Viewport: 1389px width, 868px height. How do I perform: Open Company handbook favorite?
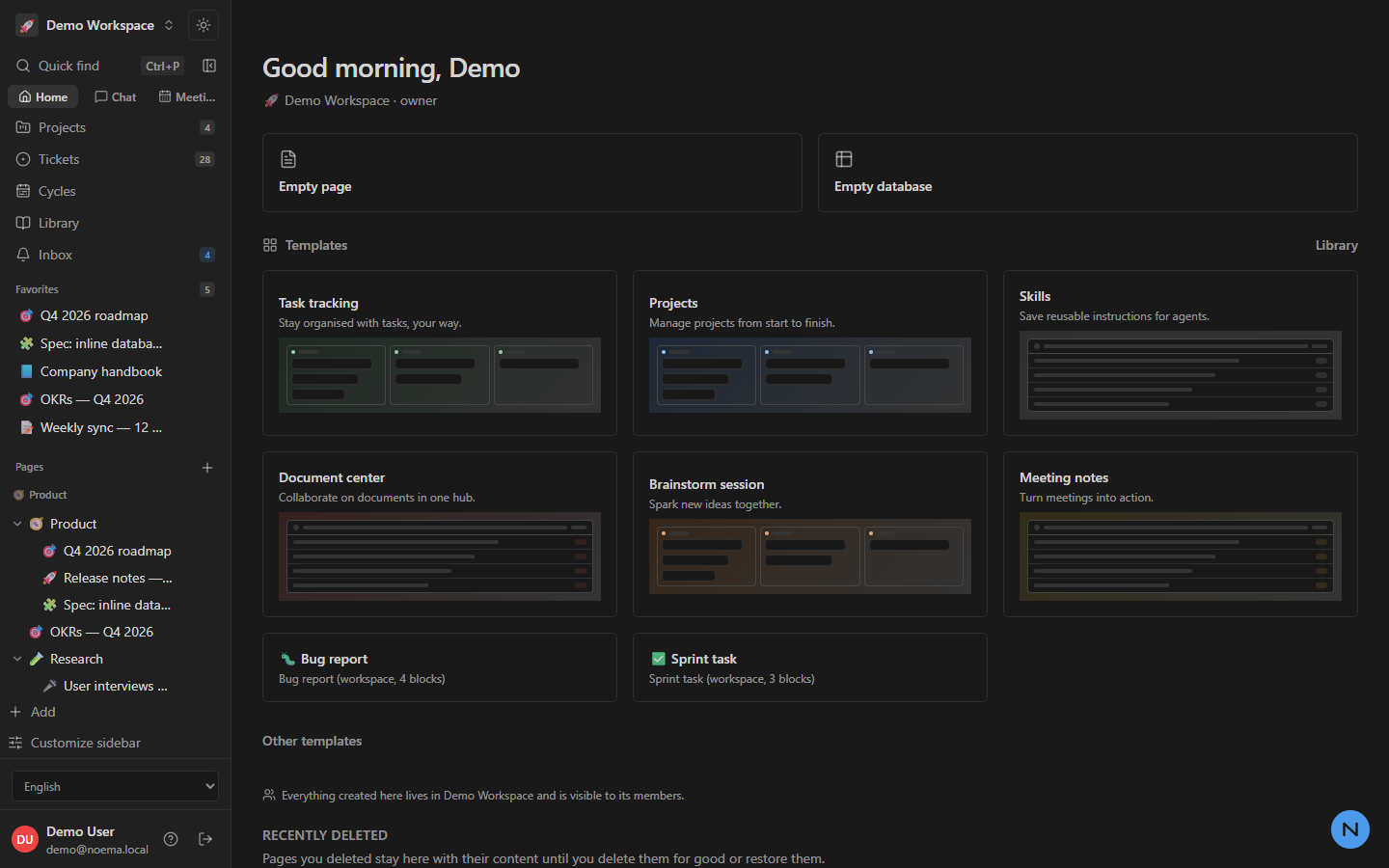pos(115,371)
